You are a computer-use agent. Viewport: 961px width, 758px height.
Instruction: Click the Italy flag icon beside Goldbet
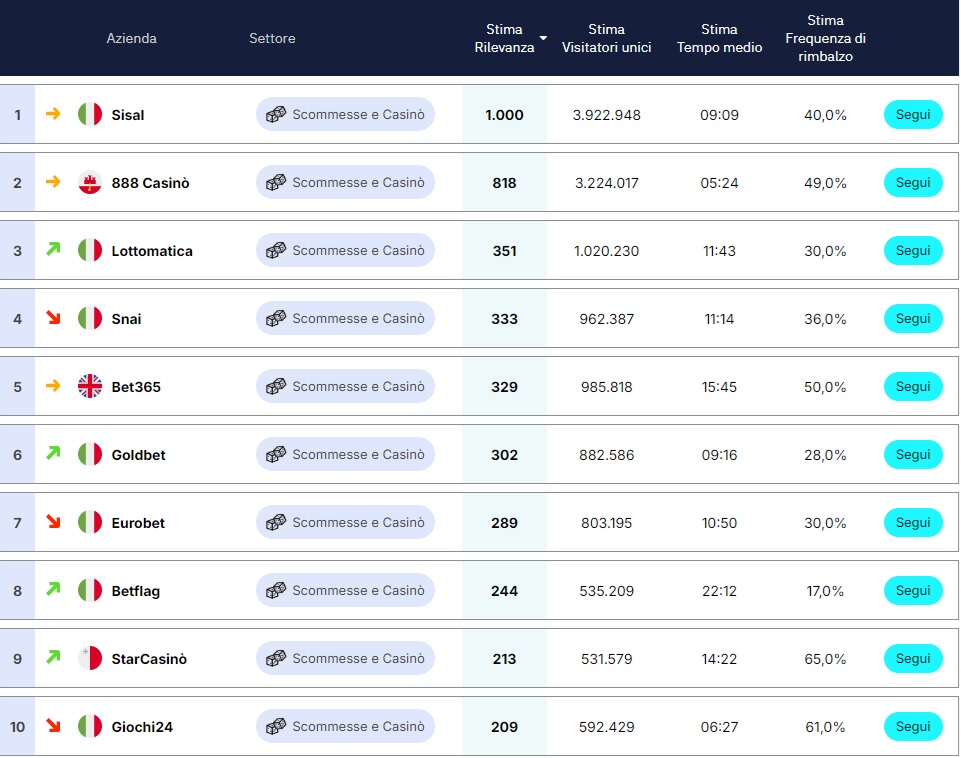coord(90,455)
